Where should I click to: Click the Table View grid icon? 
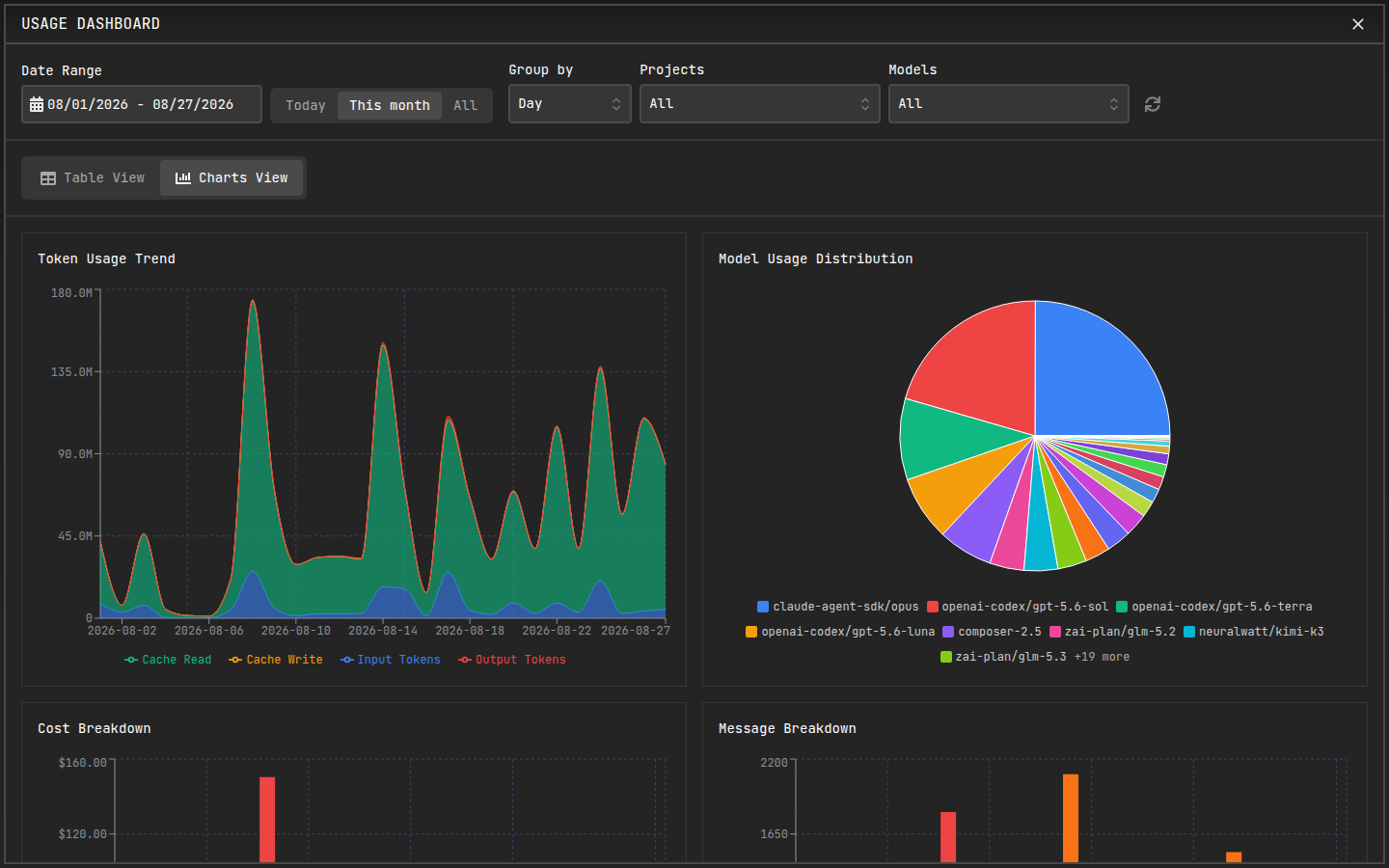pos(48,178)
